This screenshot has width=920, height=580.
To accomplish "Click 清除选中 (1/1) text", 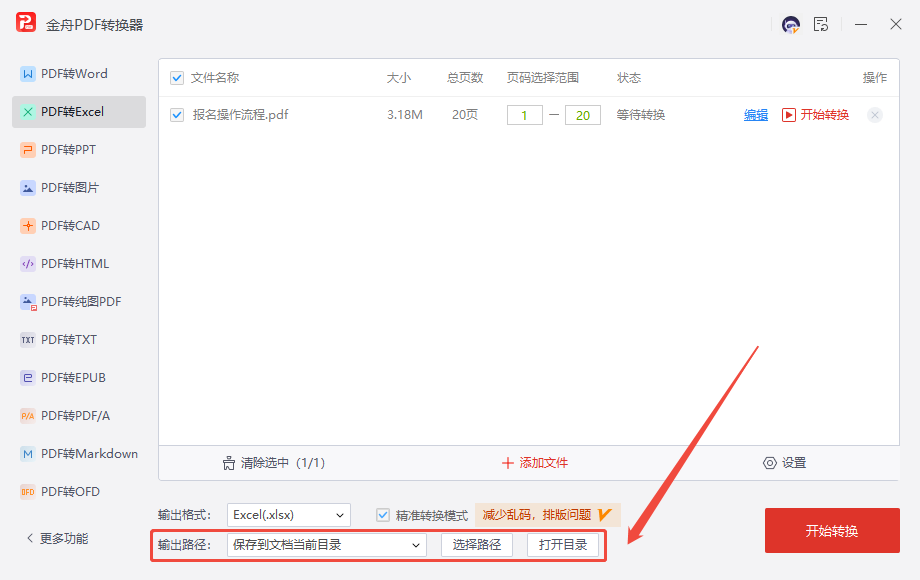I will (283, 463).
